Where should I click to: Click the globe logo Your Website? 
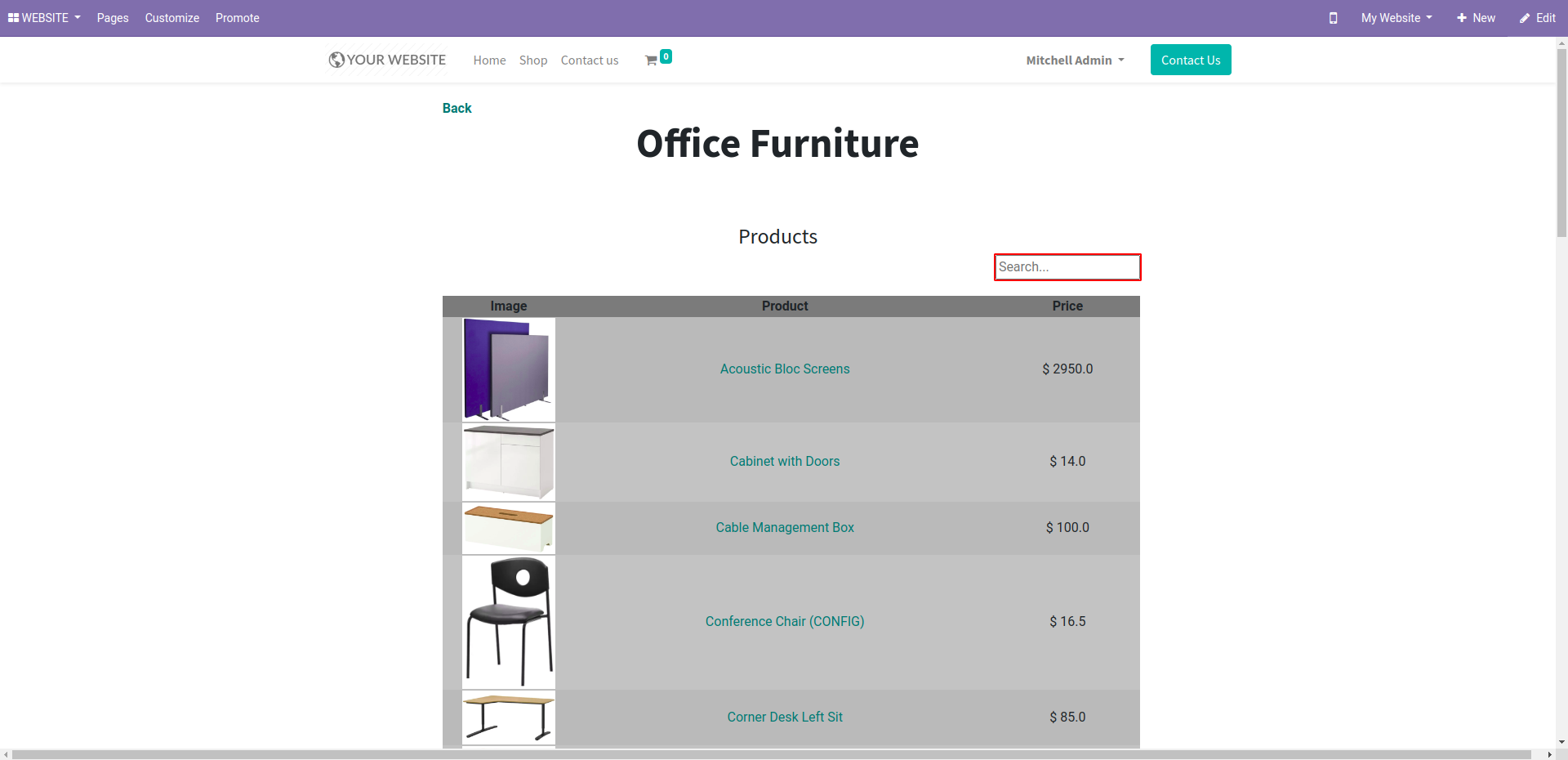387,60
